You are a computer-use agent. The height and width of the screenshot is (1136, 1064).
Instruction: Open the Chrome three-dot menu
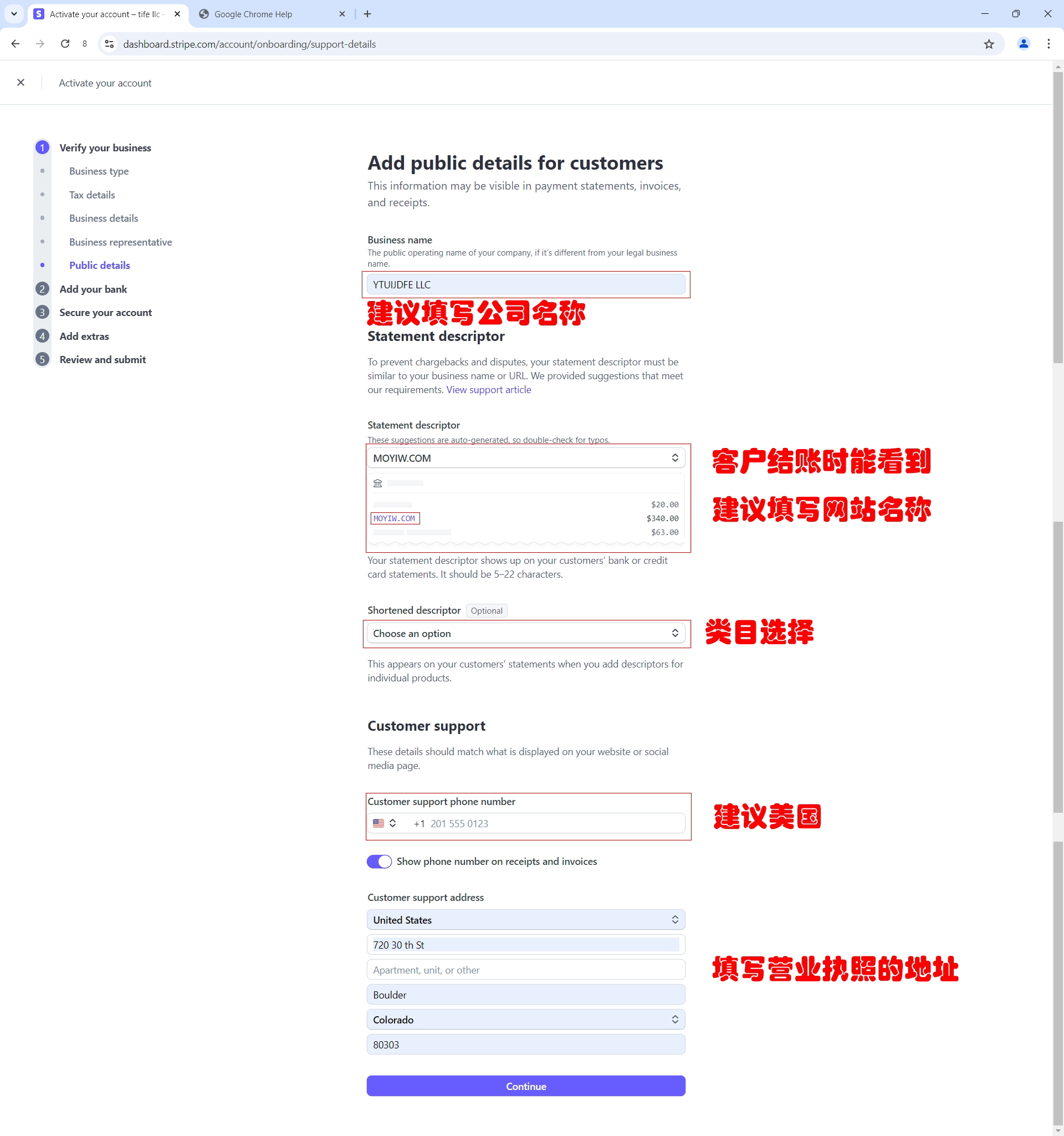pos(1048,44)
